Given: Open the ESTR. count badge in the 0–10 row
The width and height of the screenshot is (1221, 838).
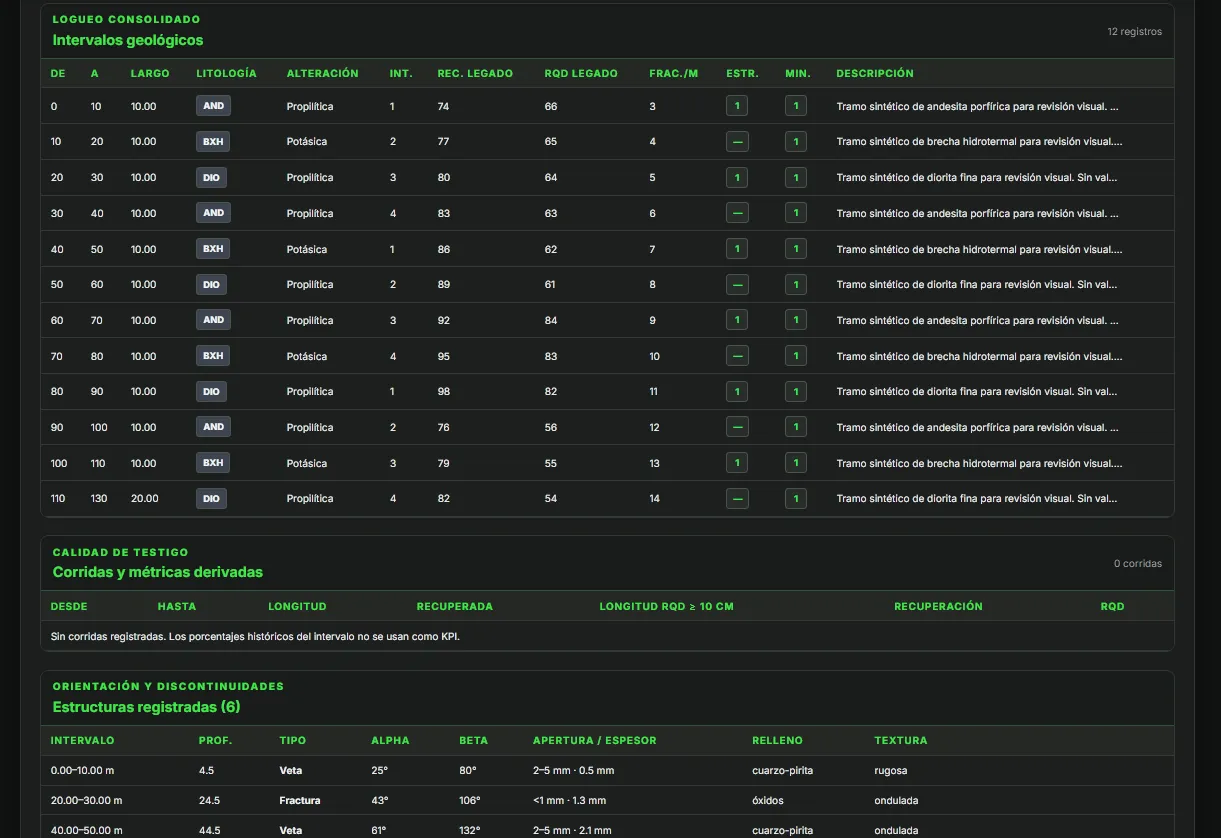Looking at the screenshot, I should pos(737,106).
